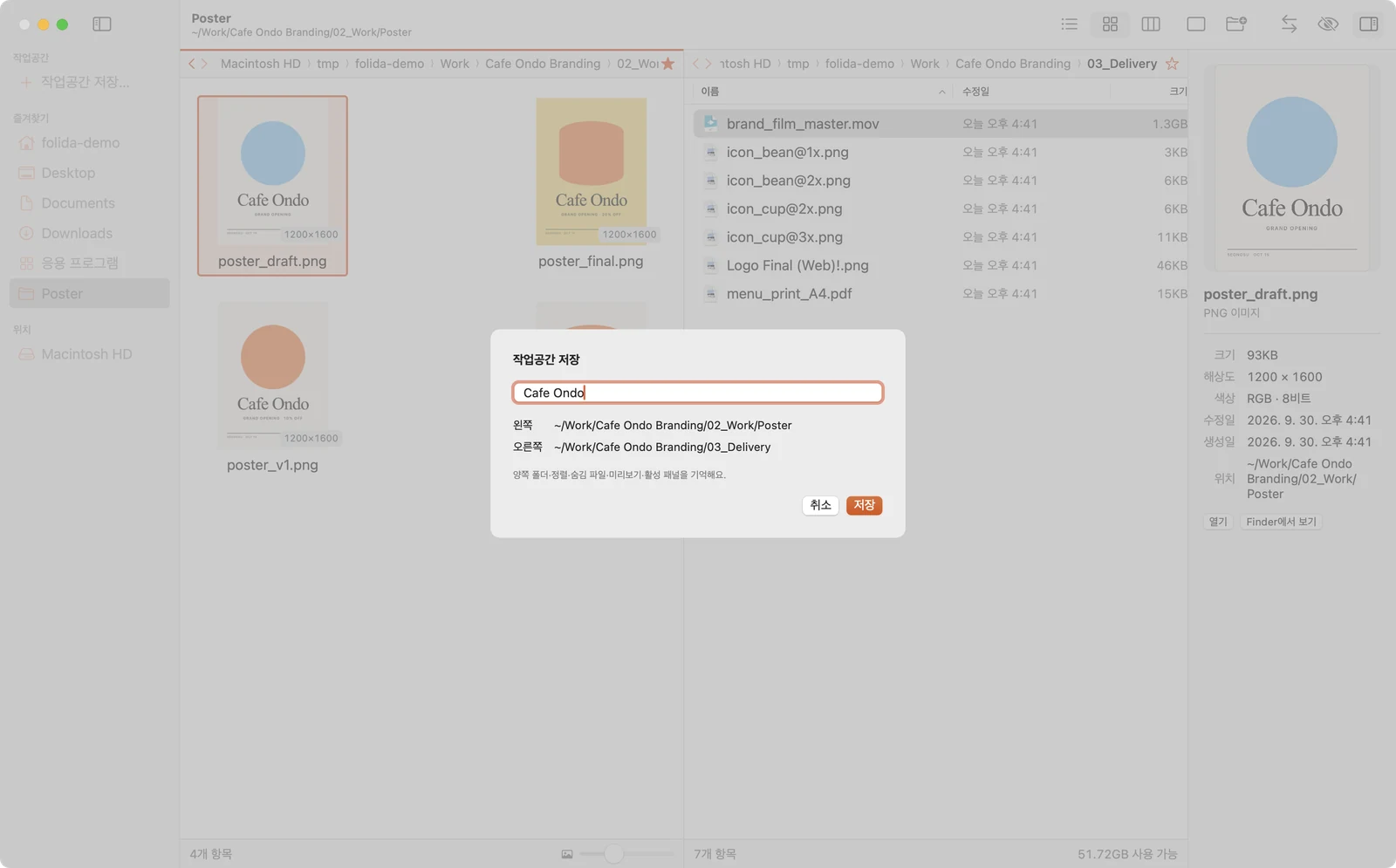Click the filled favorite star in left pane
The image size is (1396, 868).
(x=668, y=64)
